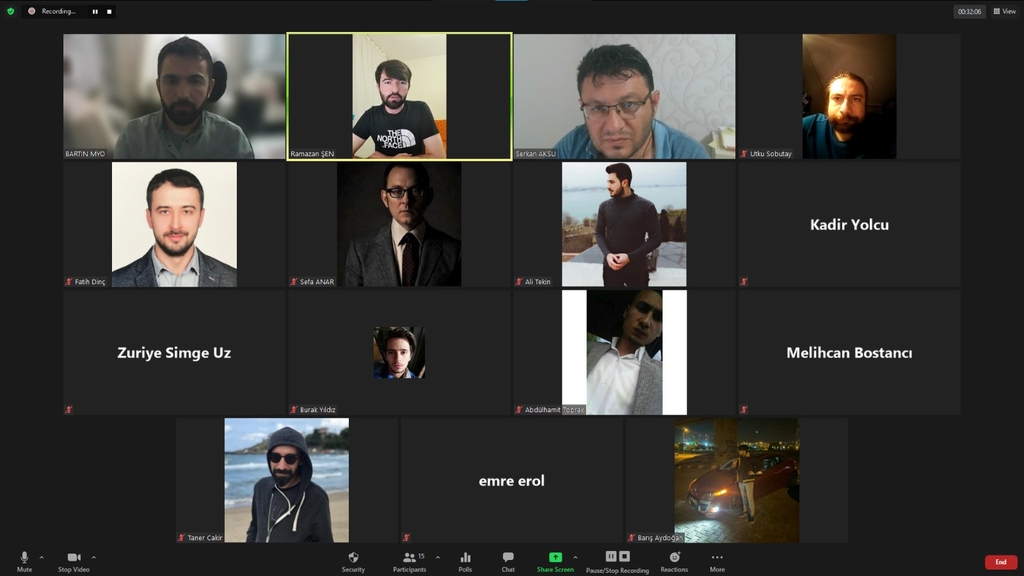Select the Kadir Yolcu participant tile
Viewport: 1024px width, 576px height.
[x=849, y=225]
